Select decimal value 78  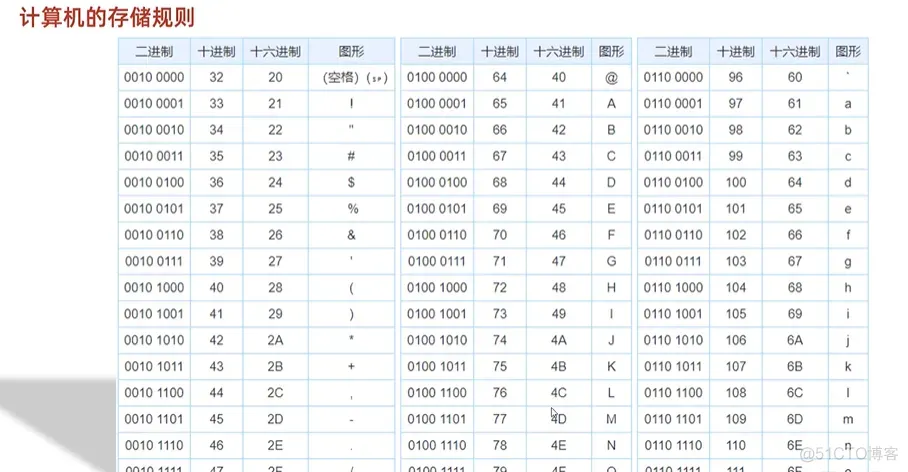pos(500,446)
